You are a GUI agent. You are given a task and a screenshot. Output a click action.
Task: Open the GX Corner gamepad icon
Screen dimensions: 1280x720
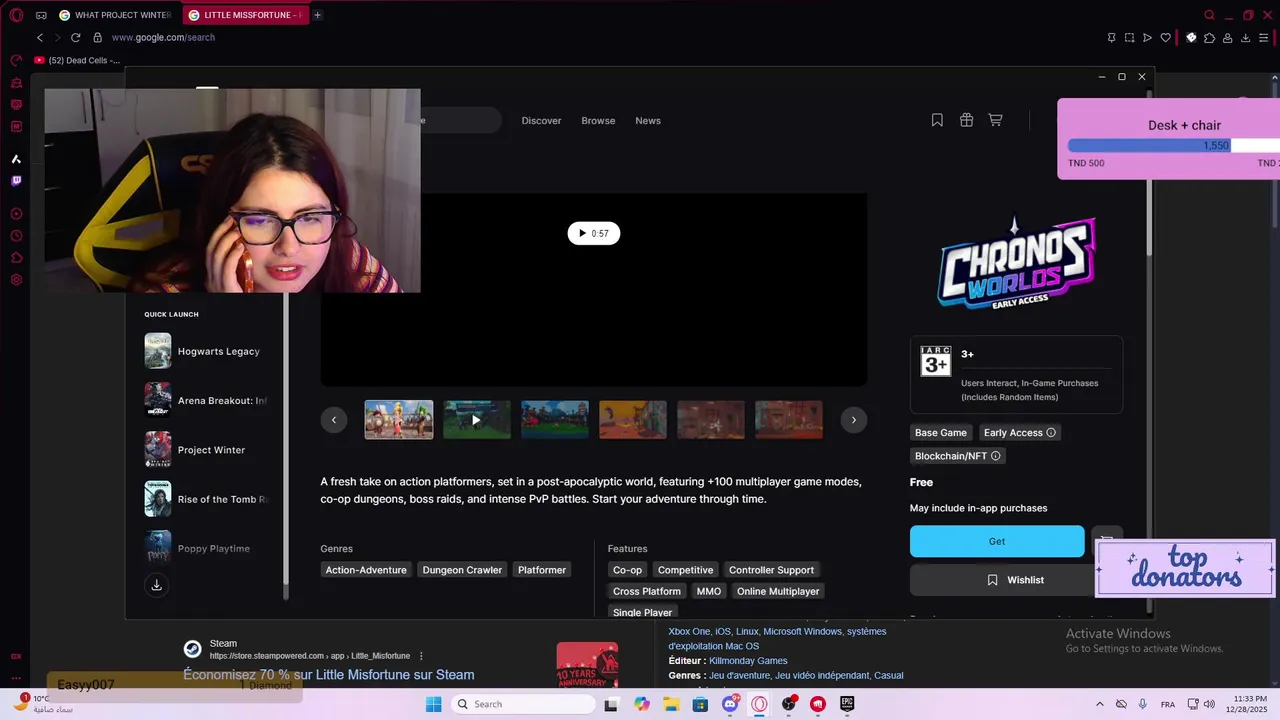coord(41,15)
